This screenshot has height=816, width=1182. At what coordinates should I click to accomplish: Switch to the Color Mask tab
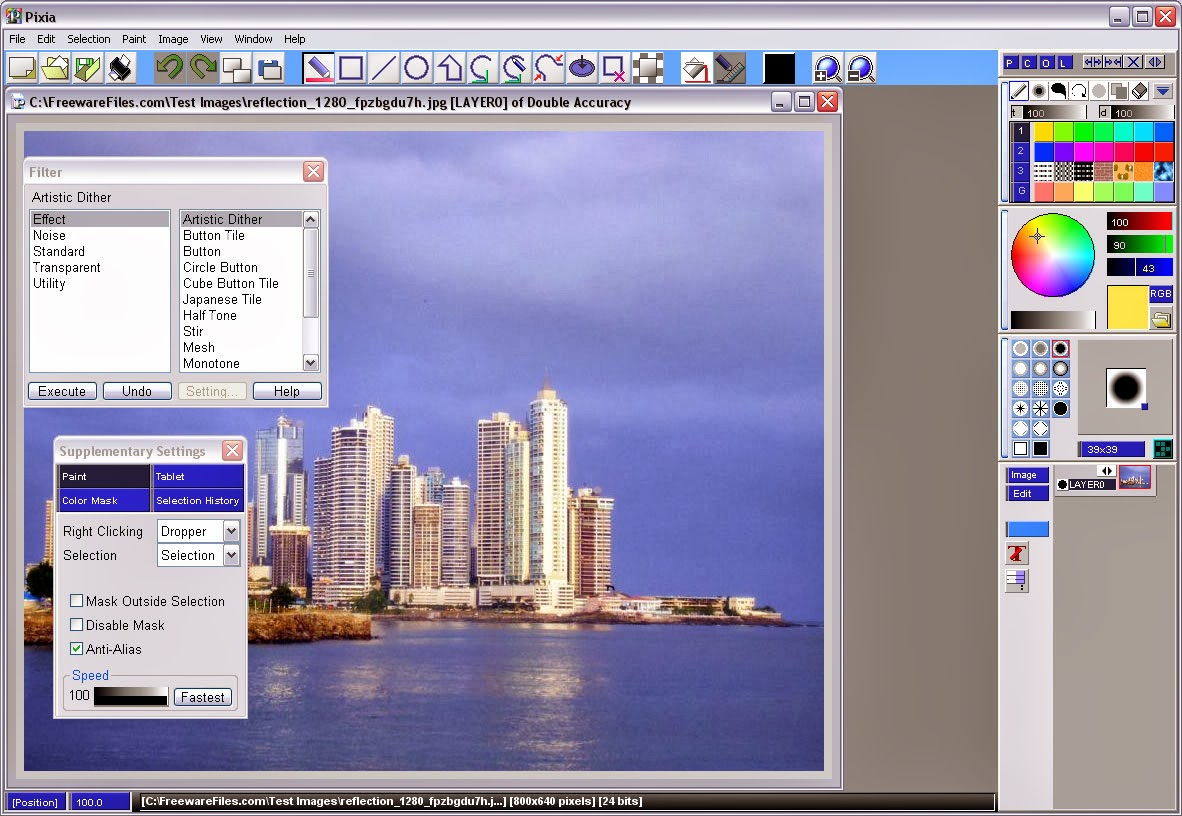104,500
